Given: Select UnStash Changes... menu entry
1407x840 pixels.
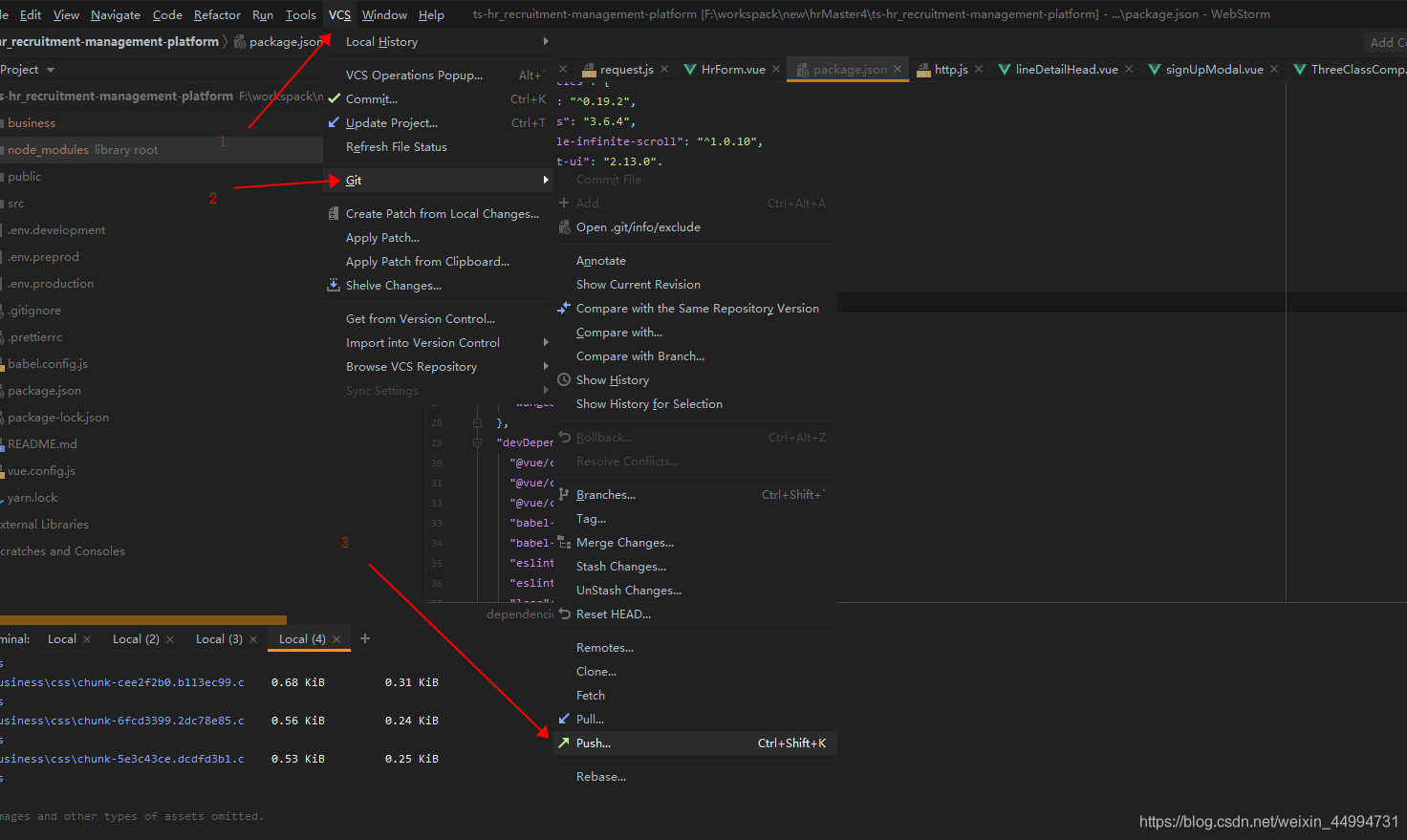Looking at the screenshot, I should coord(695,590).
